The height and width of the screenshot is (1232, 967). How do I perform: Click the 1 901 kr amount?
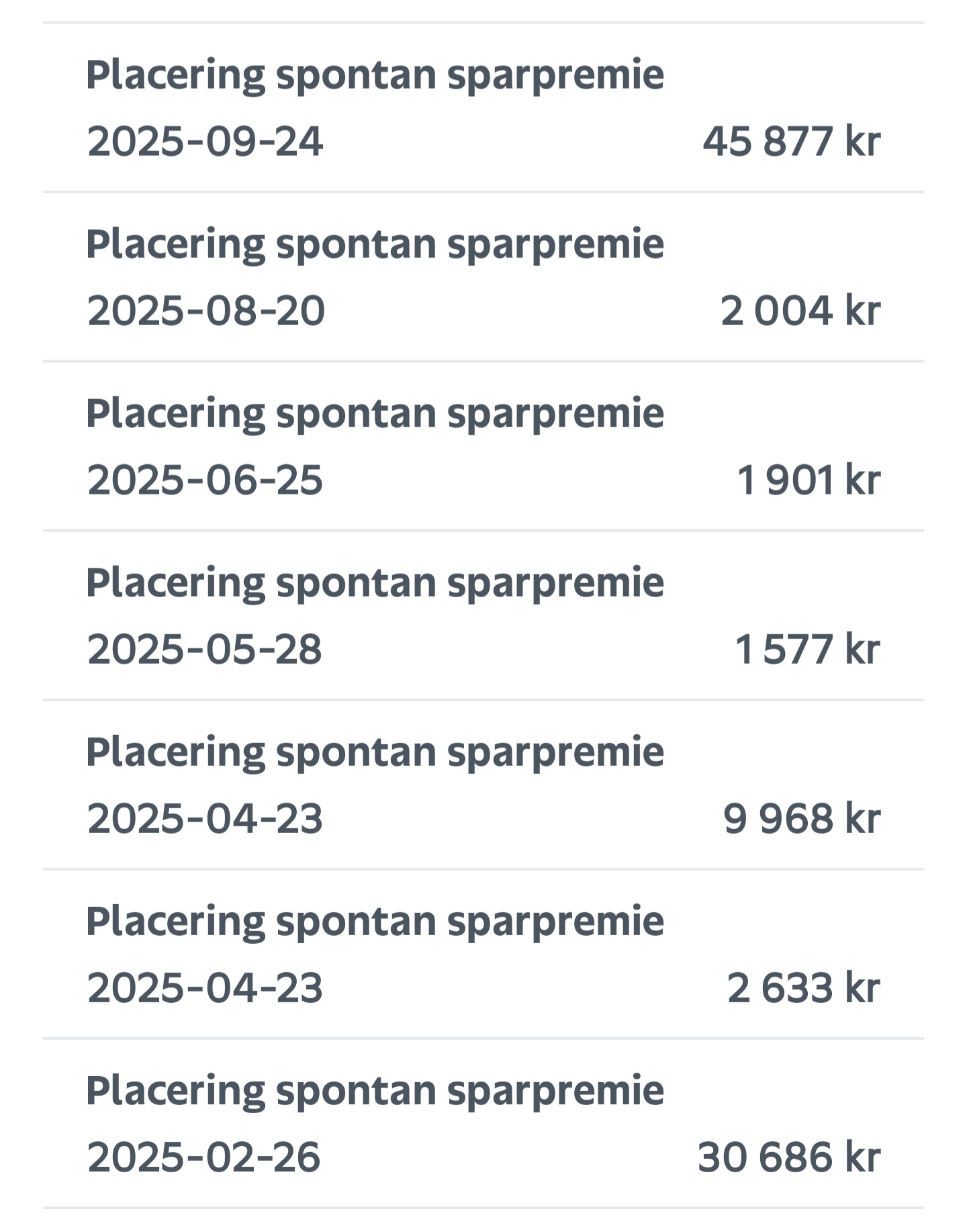808,480
